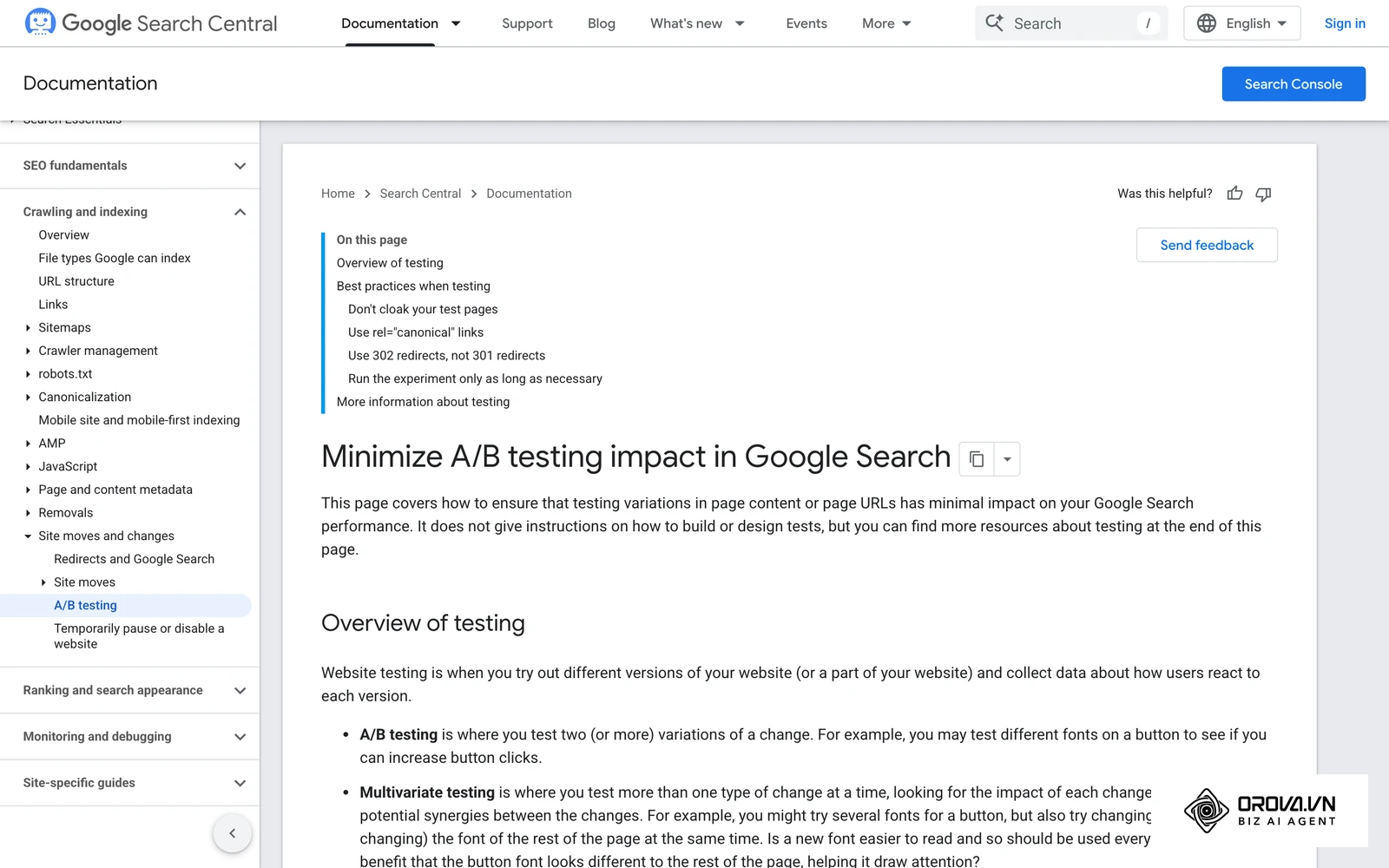Open Redirects and Google Search page
Viewport: 1389px width, 868px height.
coord(134,559)
